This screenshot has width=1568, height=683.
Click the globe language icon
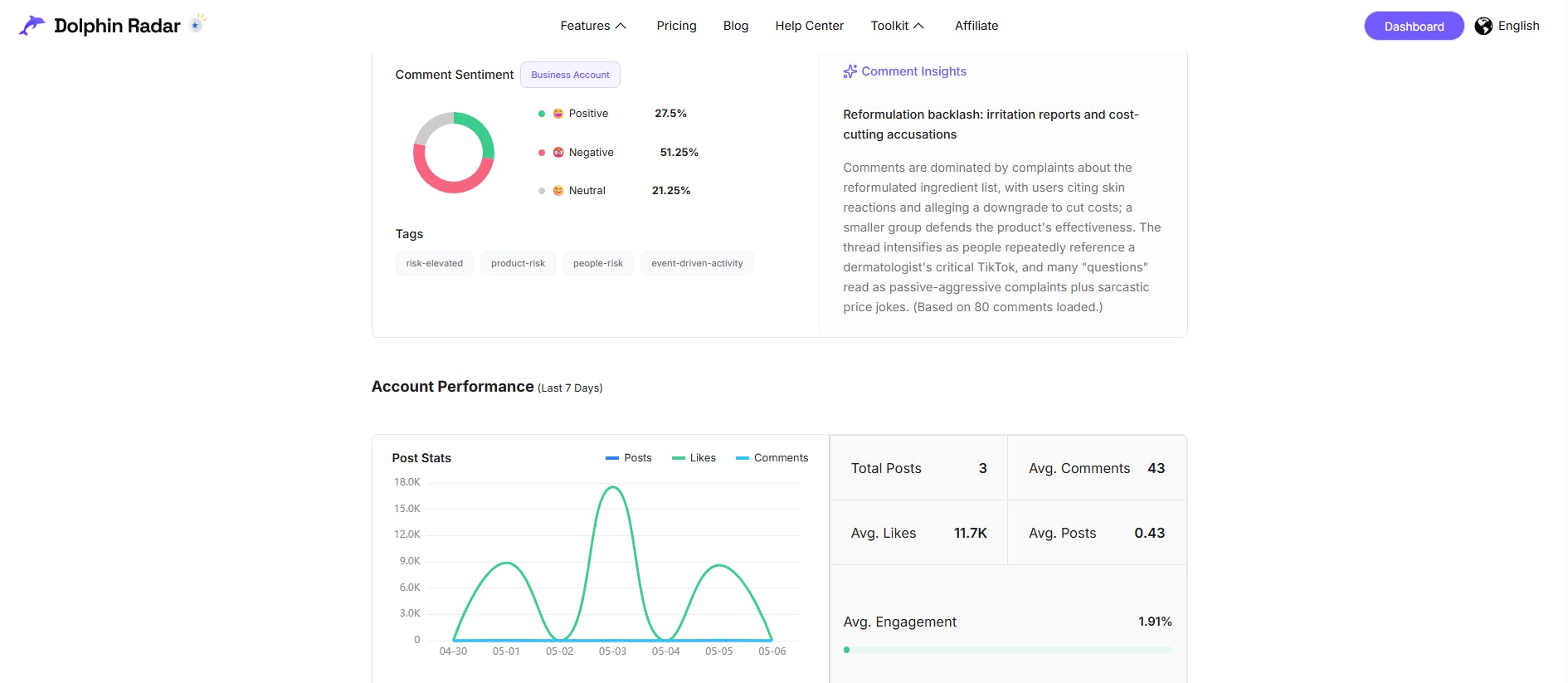click(1483, 27)
